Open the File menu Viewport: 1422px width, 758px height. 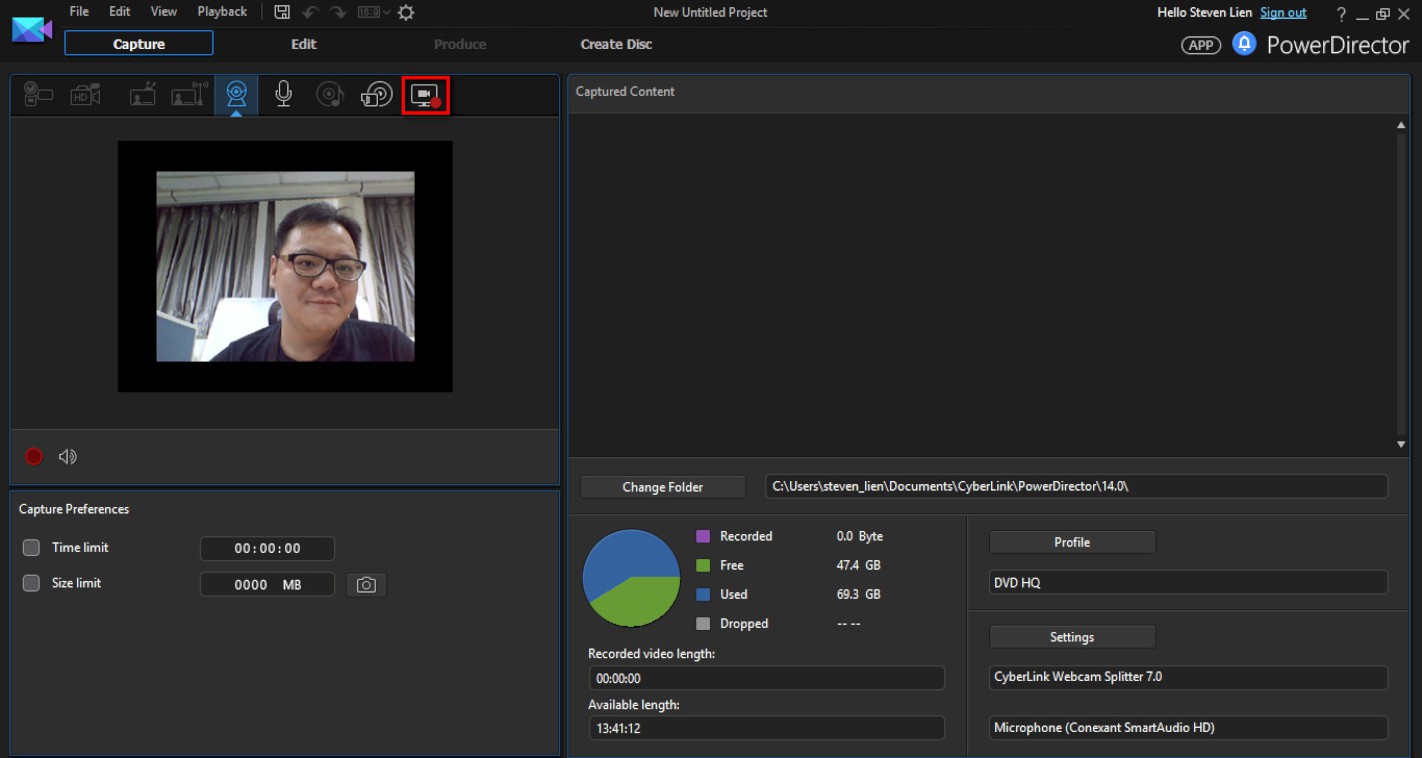[x=79, y=12]
